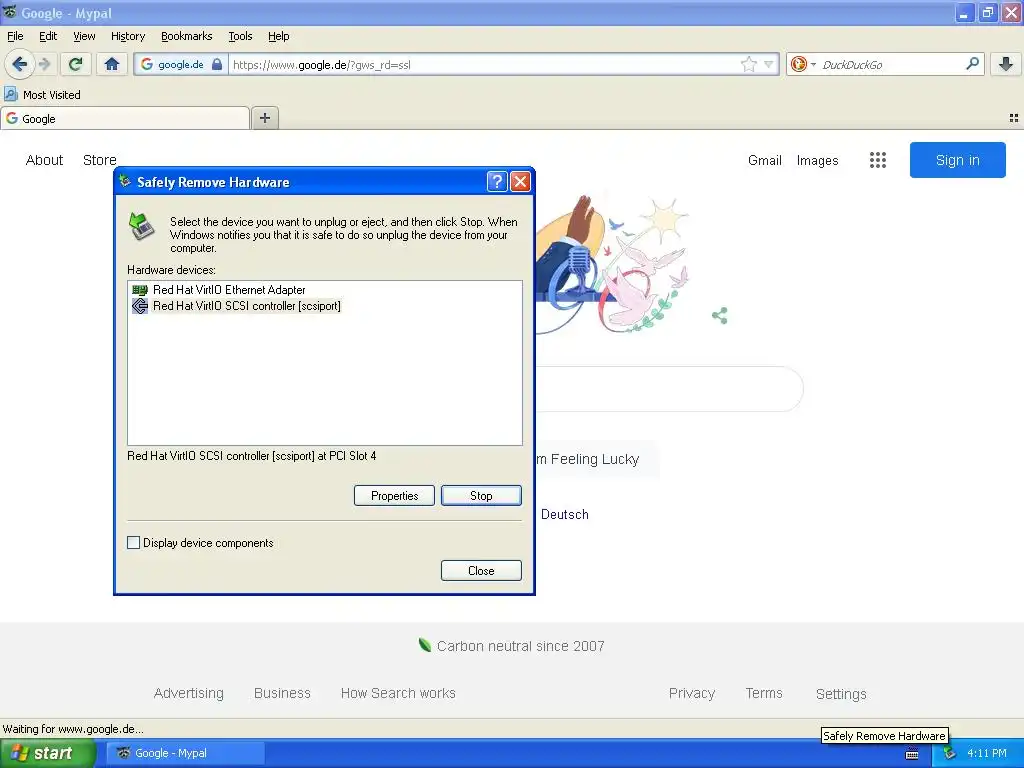Viewport: 1024px width, 768px height.
Task: Click the taskbar clock 4:11 PM
Action: 987,754
